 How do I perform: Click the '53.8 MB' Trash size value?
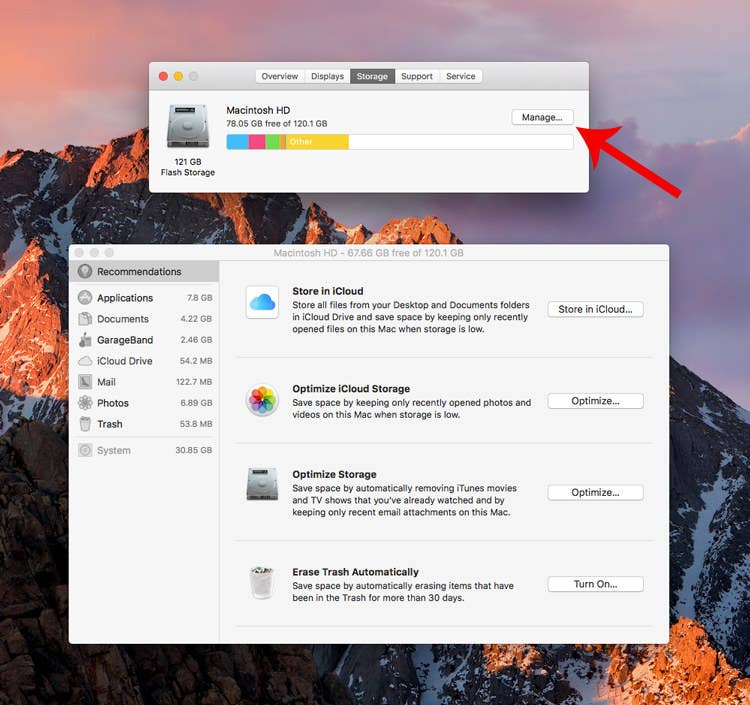196,424
